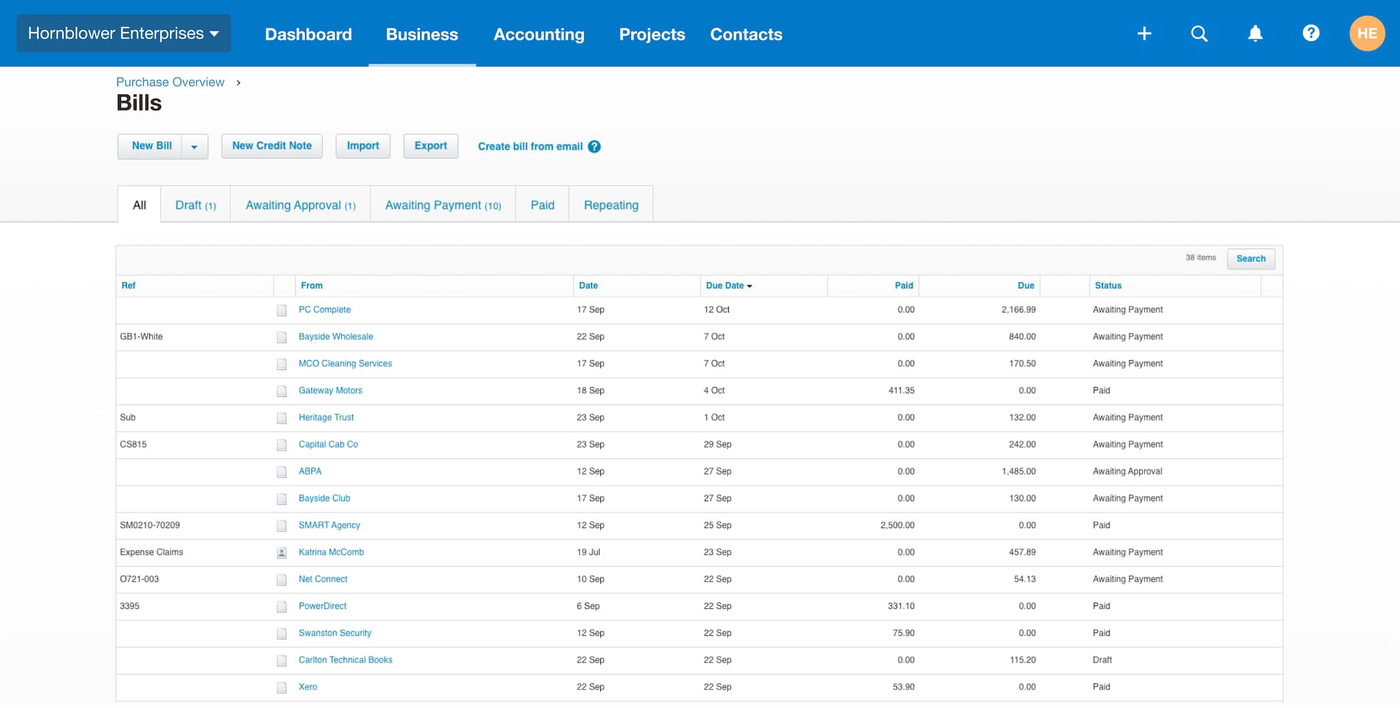This screenshot has height=708, width=1400.
Task: Expand the New Bill dropdown arrow
Action: (194, 147)
